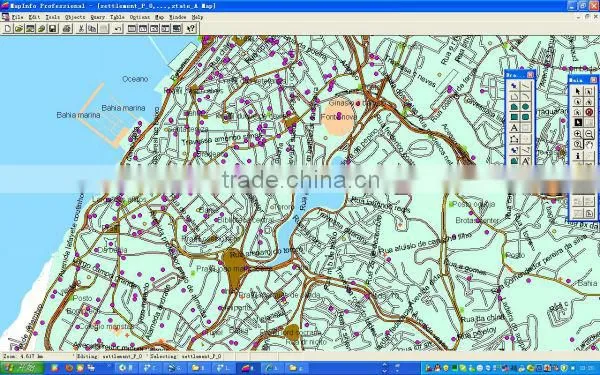Screen dimensions: 600x375
Task: Click the MapInfo taskbar button
Action: 249,368
